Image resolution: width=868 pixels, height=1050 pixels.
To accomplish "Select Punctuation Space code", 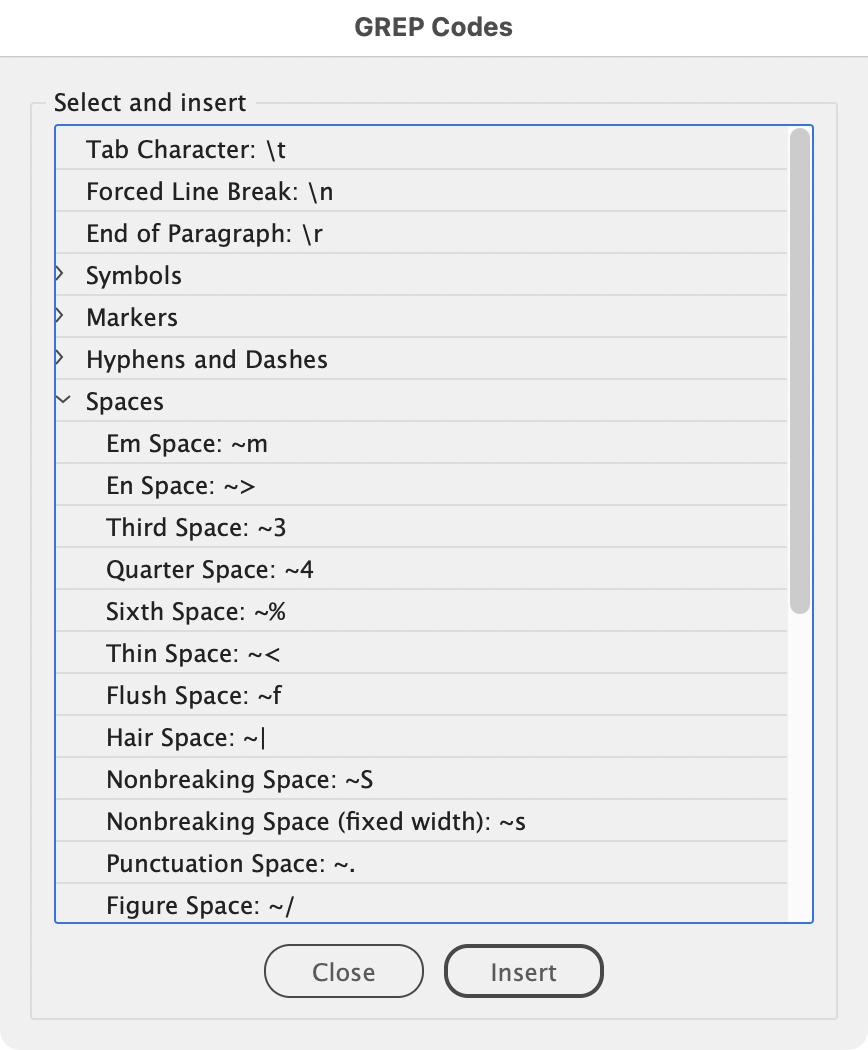I will click(231, 864).
